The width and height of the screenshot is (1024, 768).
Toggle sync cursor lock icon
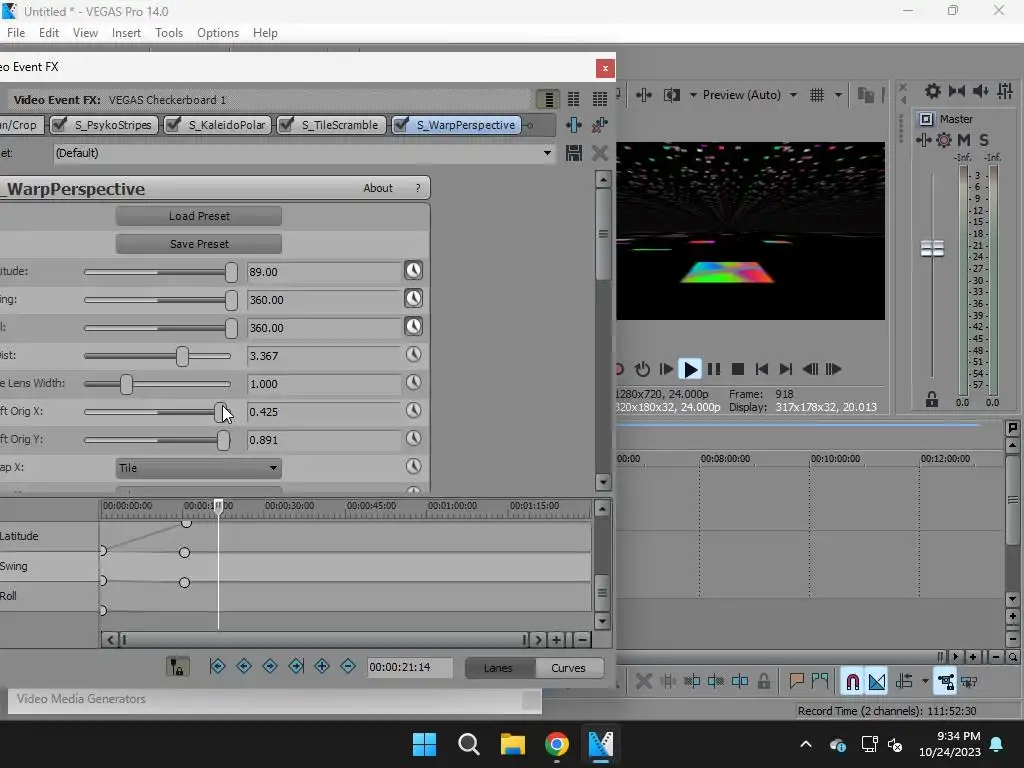(x=177, y=667)
